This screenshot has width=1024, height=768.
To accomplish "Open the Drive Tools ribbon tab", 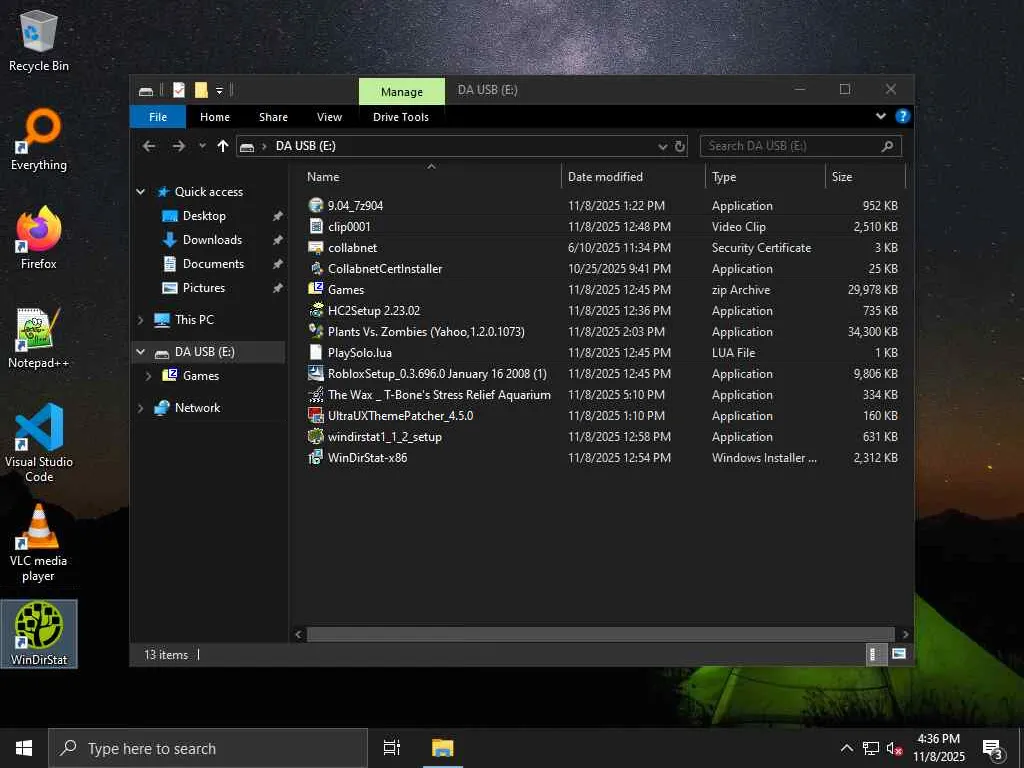I will tap(401, 117).
